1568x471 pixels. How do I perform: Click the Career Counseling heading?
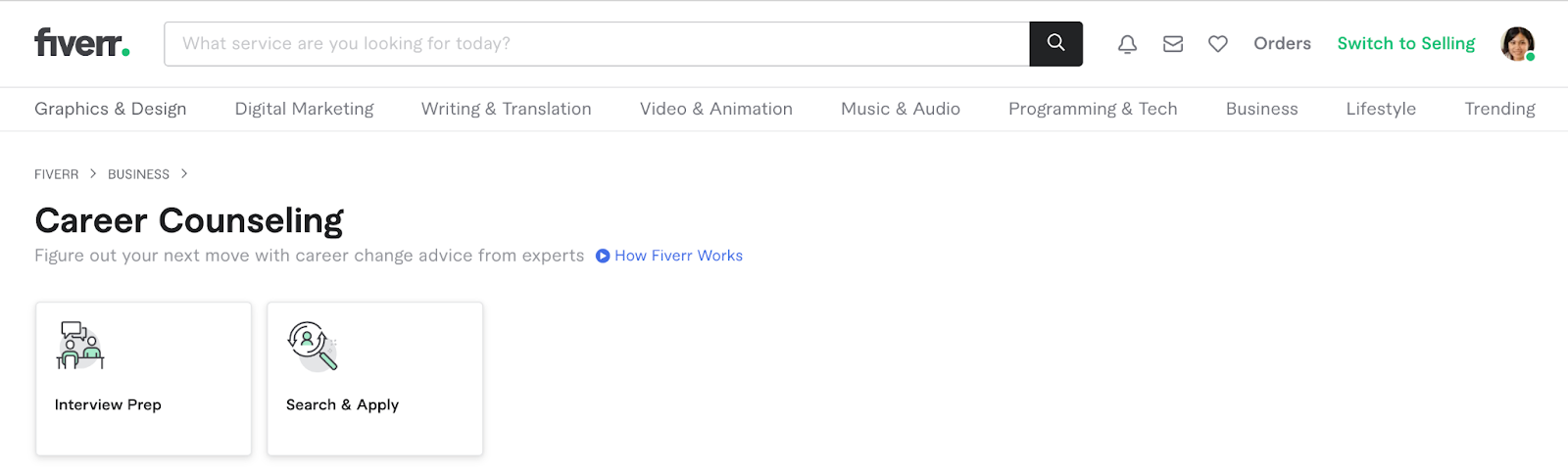(x=189, y=220)
